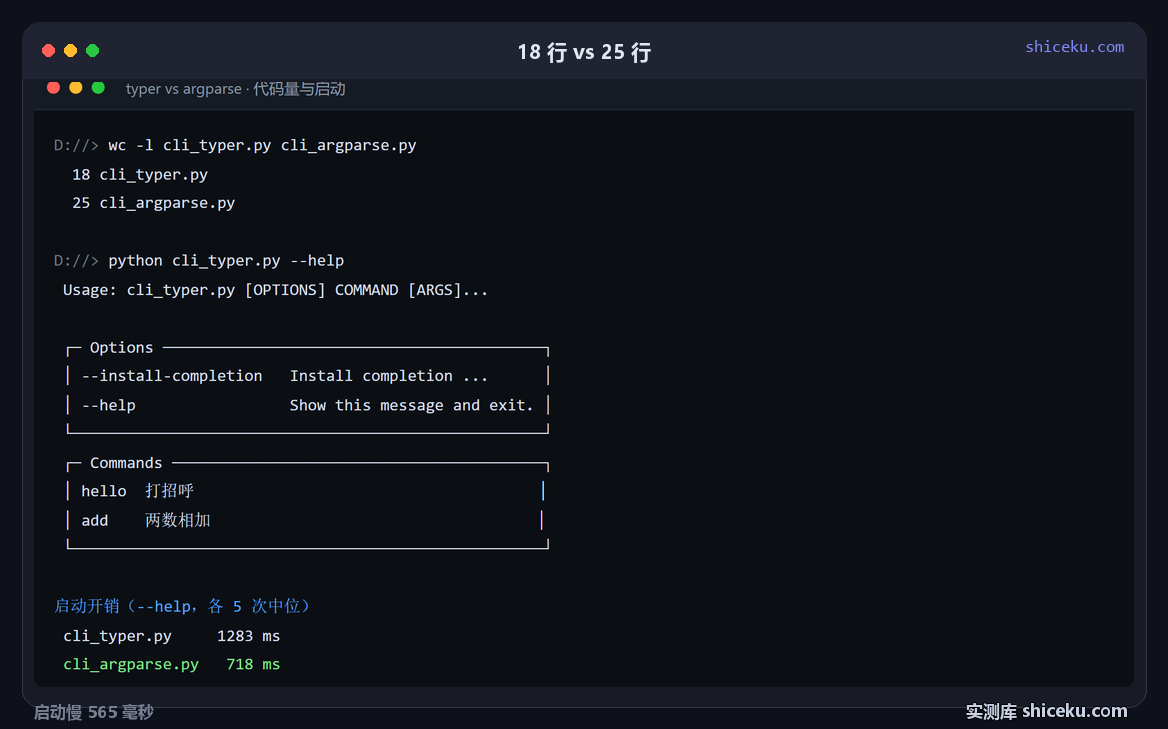Click the "python cli_typer.py --help" command

point(226,261)
